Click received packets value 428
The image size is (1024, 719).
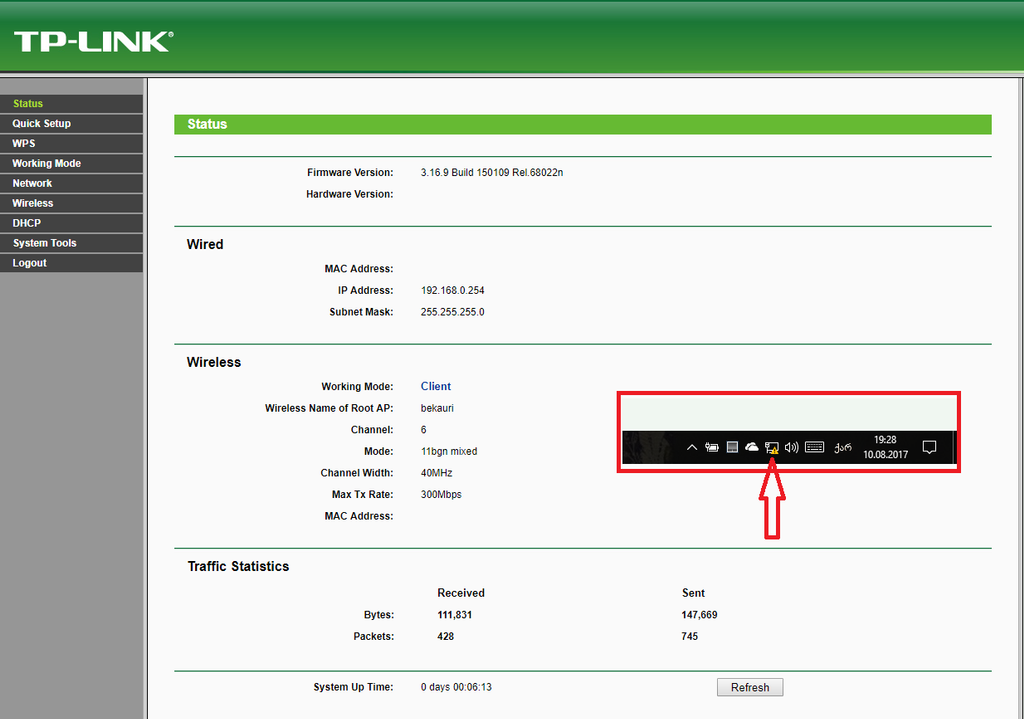445,636
